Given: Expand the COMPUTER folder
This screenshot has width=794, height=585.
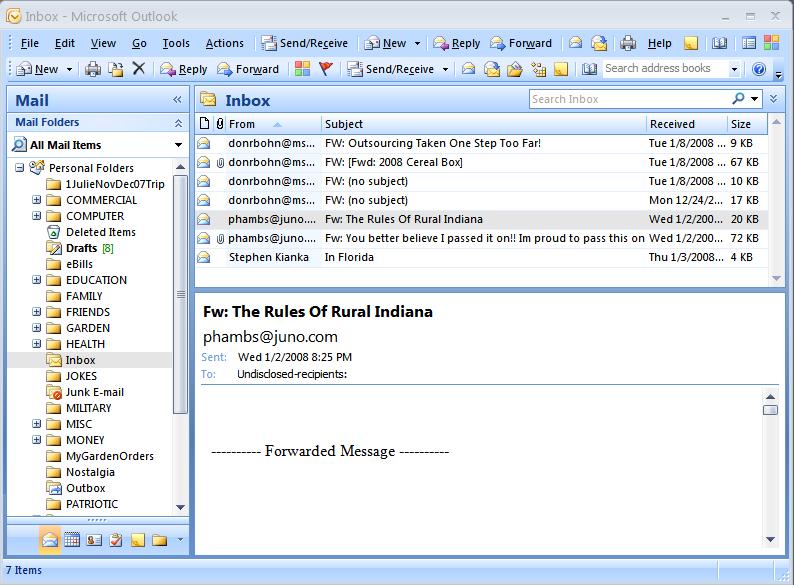Looking at the screenshot, I should [36, 216].
